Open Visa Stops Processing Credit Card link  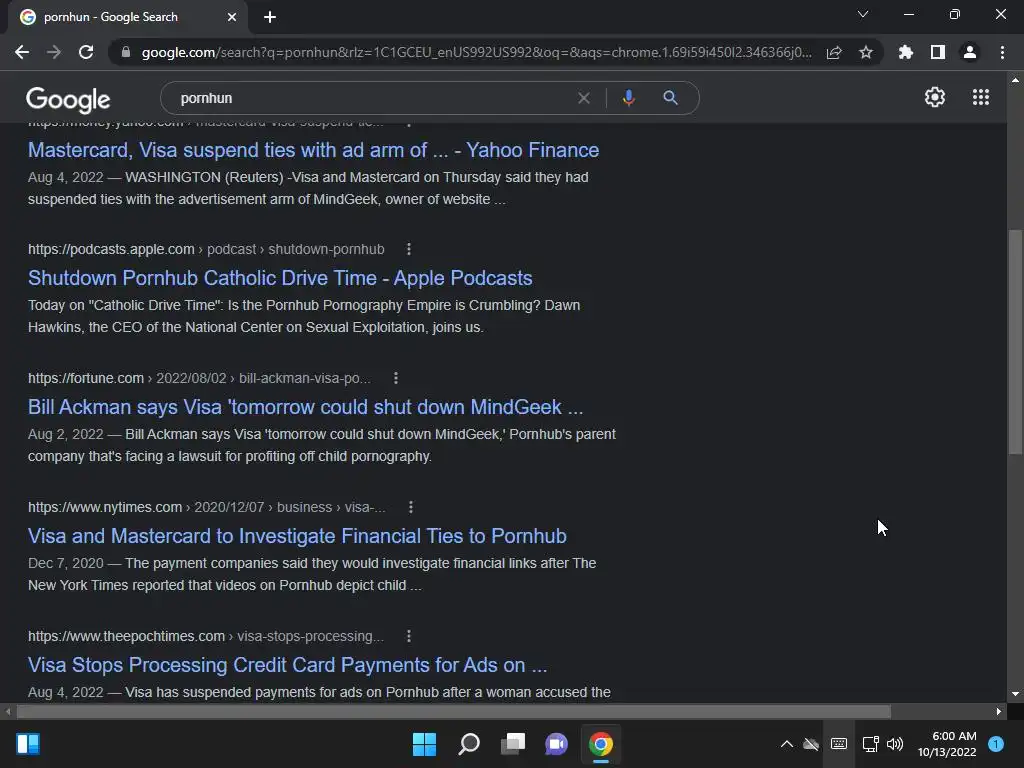tap(287, 665)
